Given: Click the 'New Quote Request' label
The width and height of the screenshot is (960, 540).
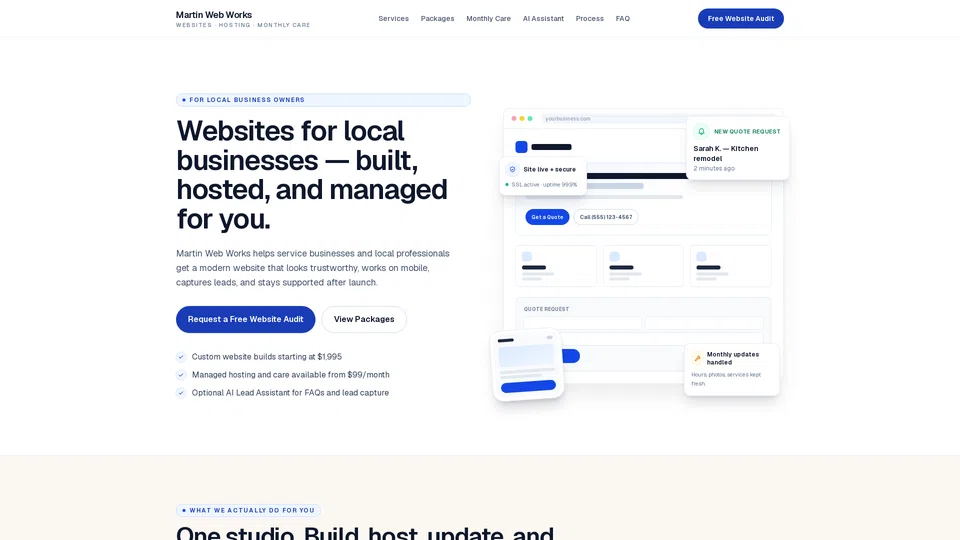Looking at the screenshot, I should pyautogui.click(x=747, y=132).
